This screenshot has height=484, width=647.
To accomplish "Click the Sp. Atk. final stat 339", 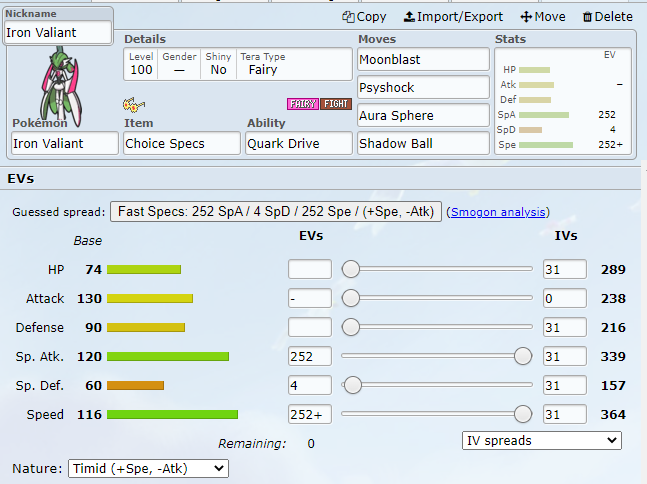I will click(x=613, y=357).
